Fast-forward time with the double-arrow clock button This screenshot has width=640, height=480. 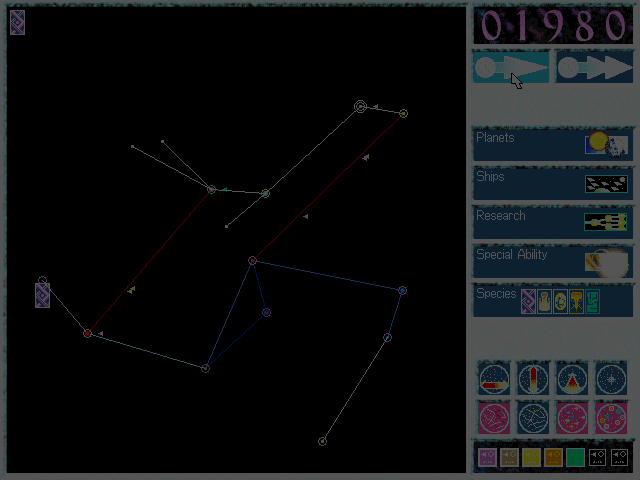coord(595,67)
